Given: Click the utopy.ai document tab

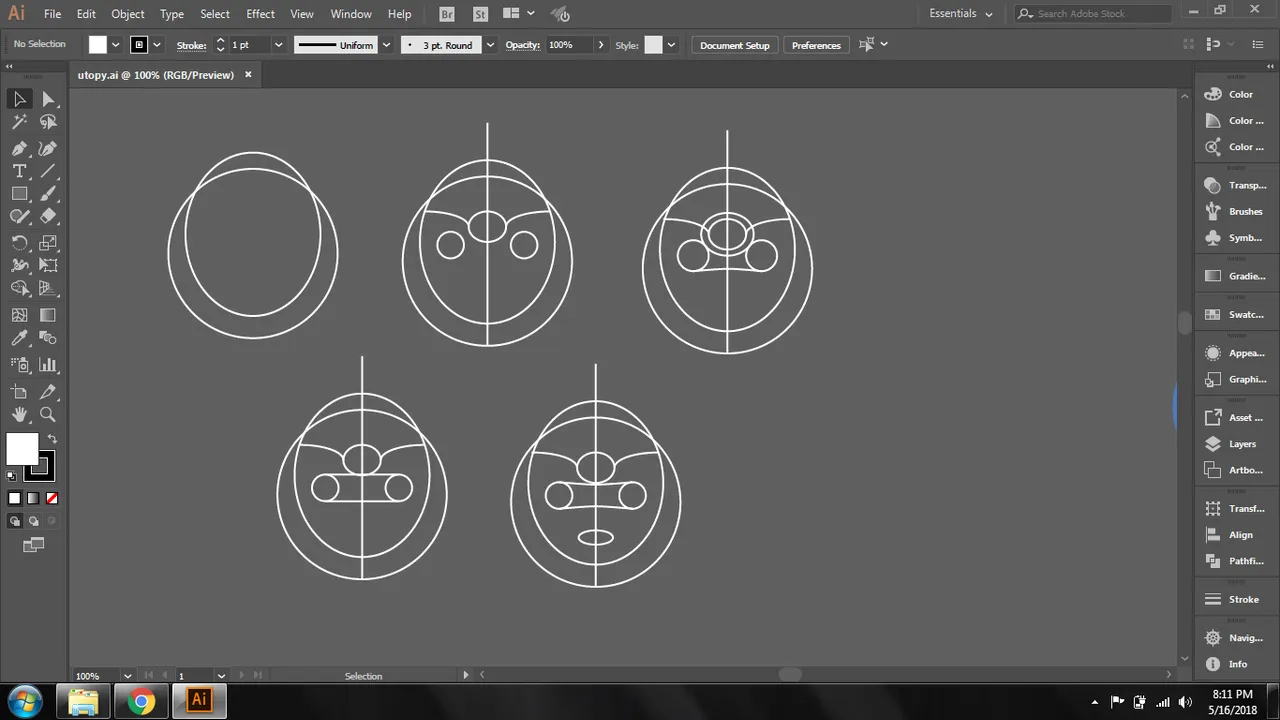Looking at the screenshot, I should 156,75.
